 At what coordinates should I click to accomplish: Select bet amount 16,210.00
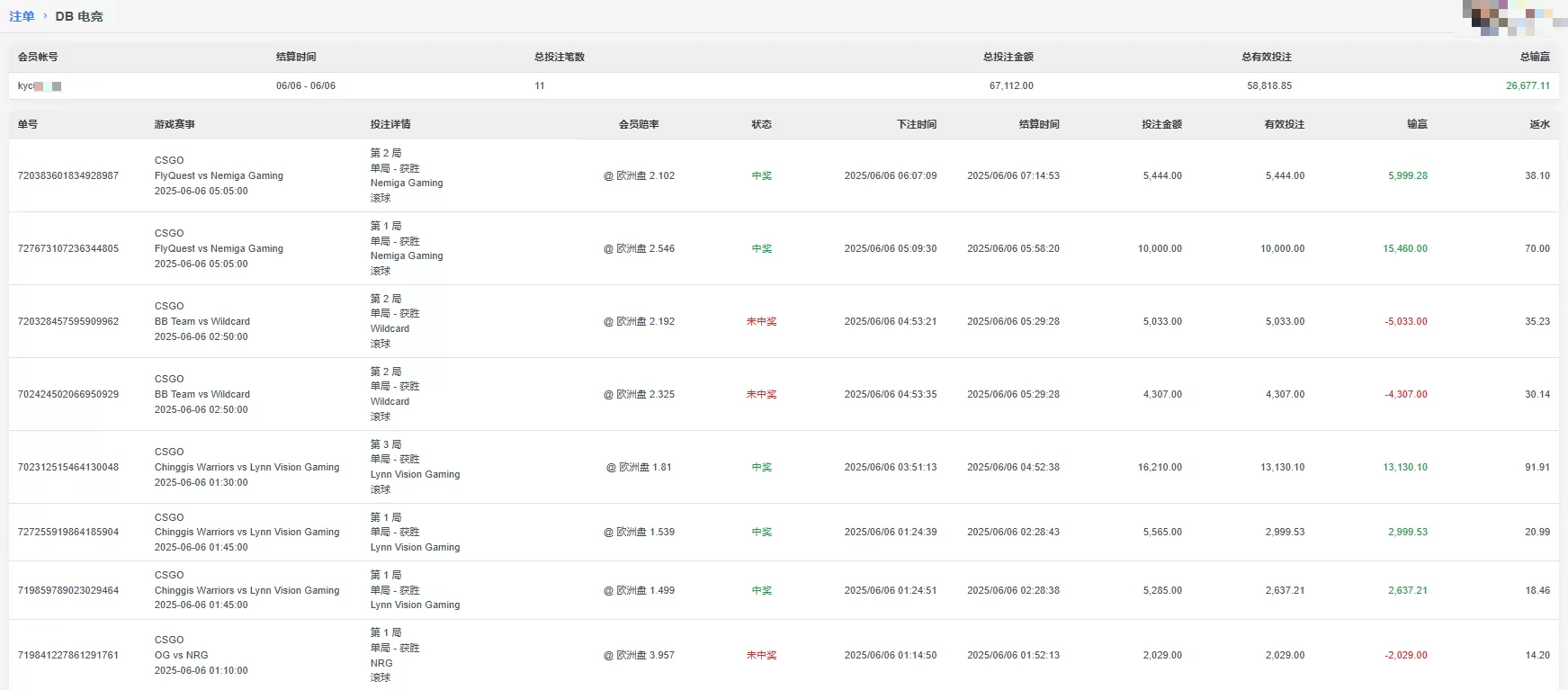coord(1160,468)
